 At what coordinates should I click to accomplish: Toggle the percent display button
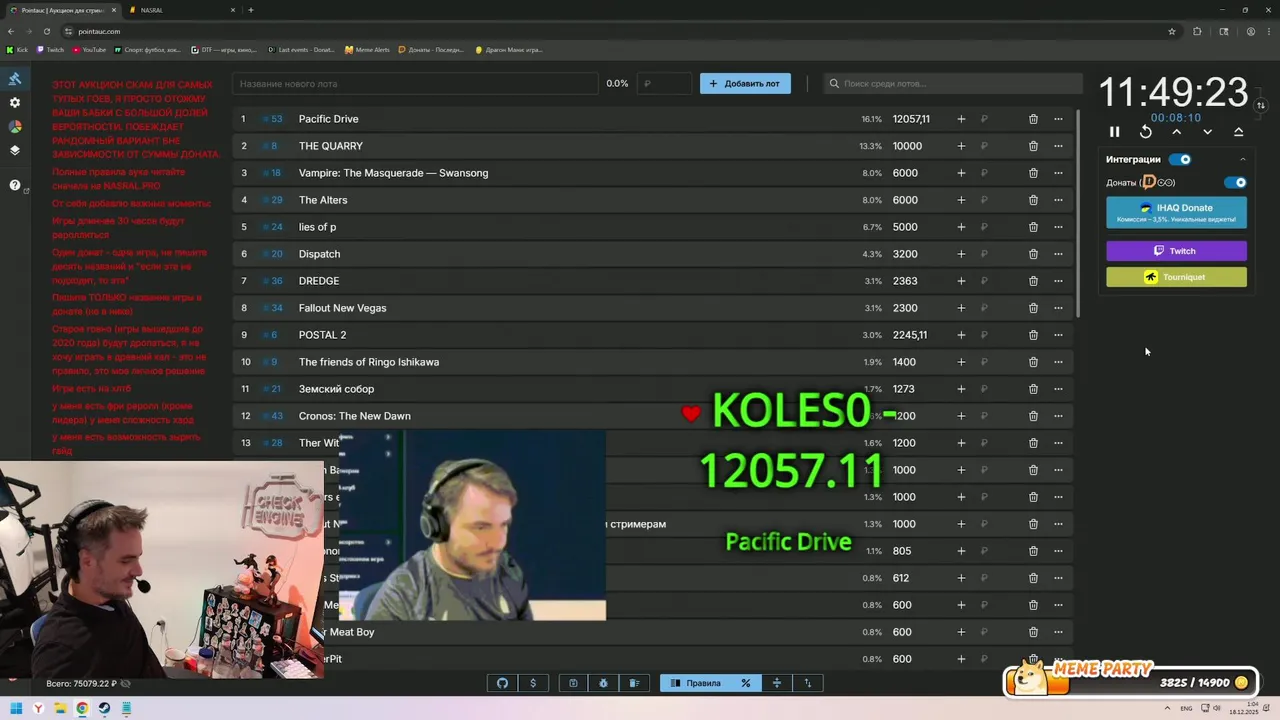click(x=746, y=683)
